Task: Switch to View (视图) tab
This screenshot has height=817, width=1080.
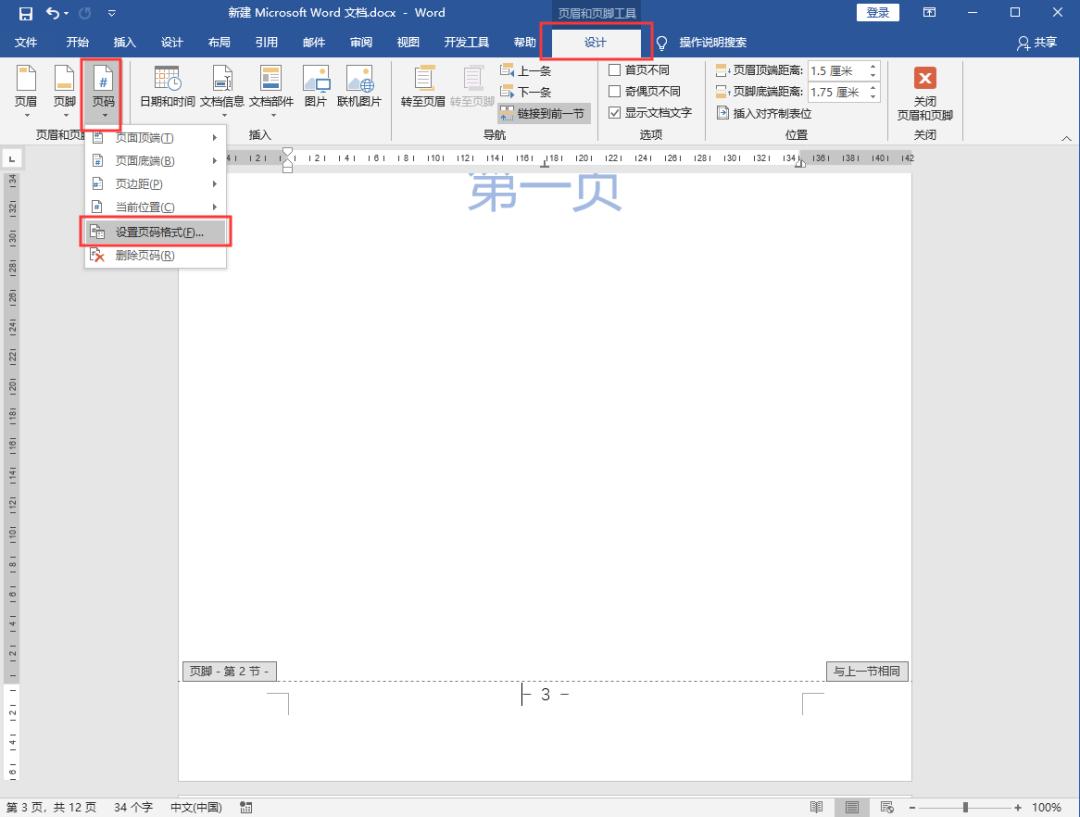Action: [408, 43]
